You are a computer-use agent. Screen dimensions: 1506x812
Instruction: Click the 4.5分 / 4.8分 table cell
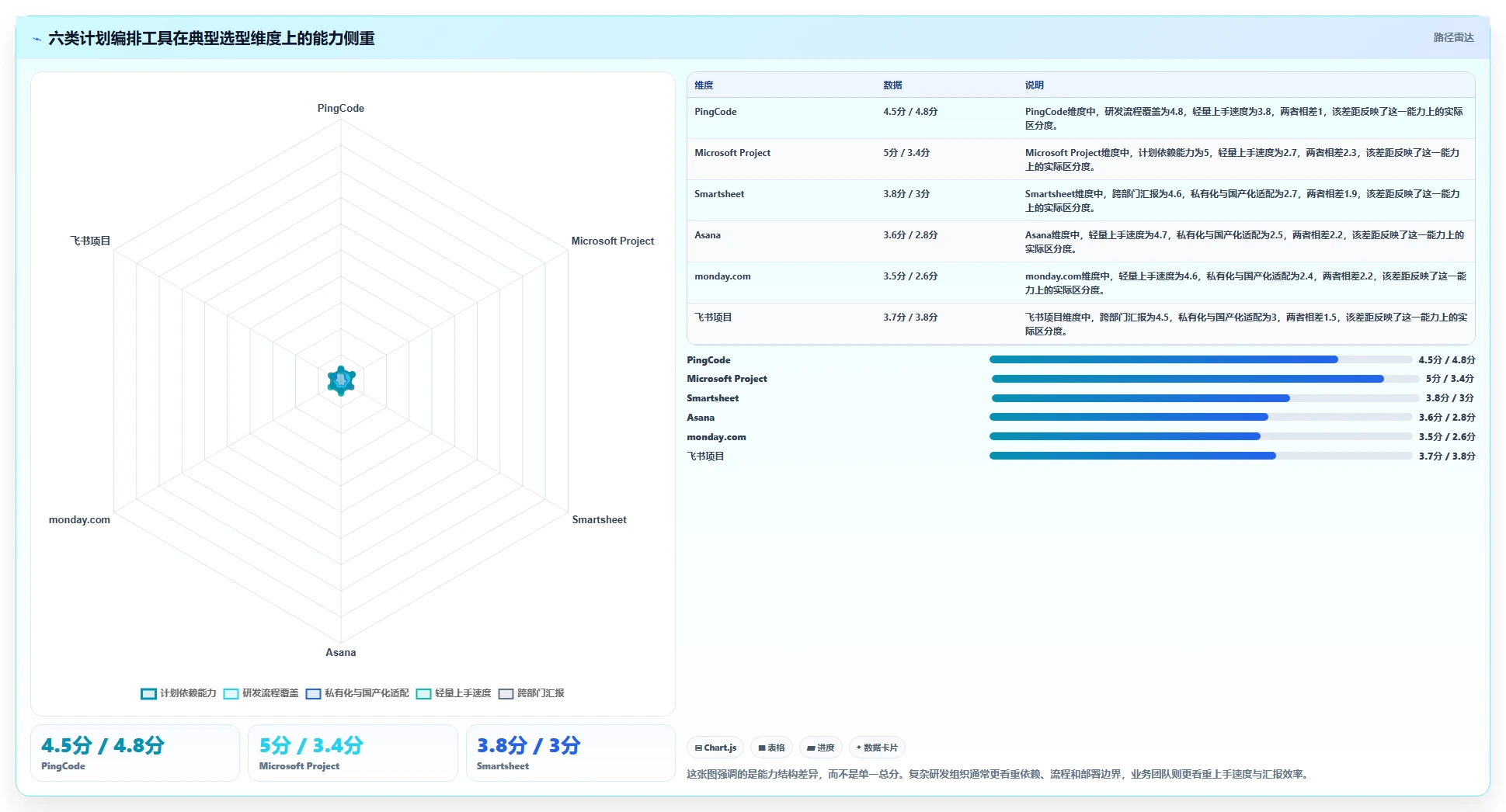point(910,112)
